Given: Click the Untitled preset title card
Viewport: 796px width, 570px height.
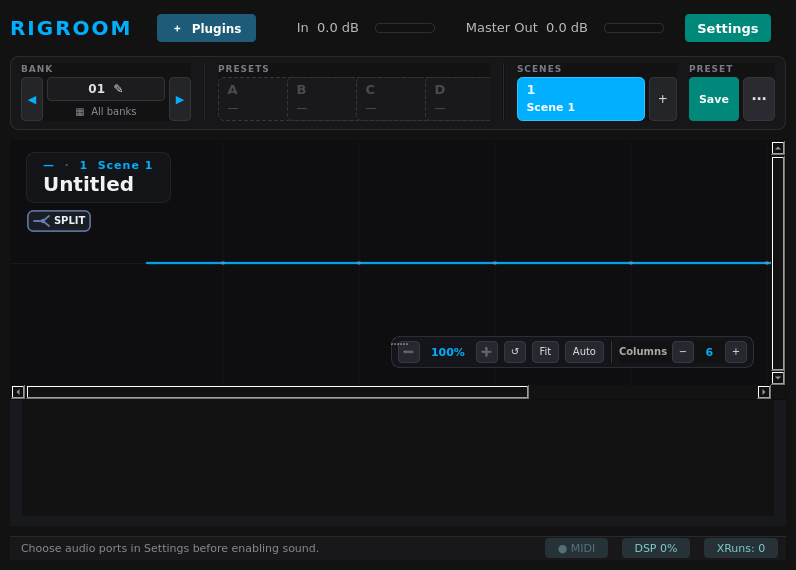Looking at the screenshot, I should point(98,177).
